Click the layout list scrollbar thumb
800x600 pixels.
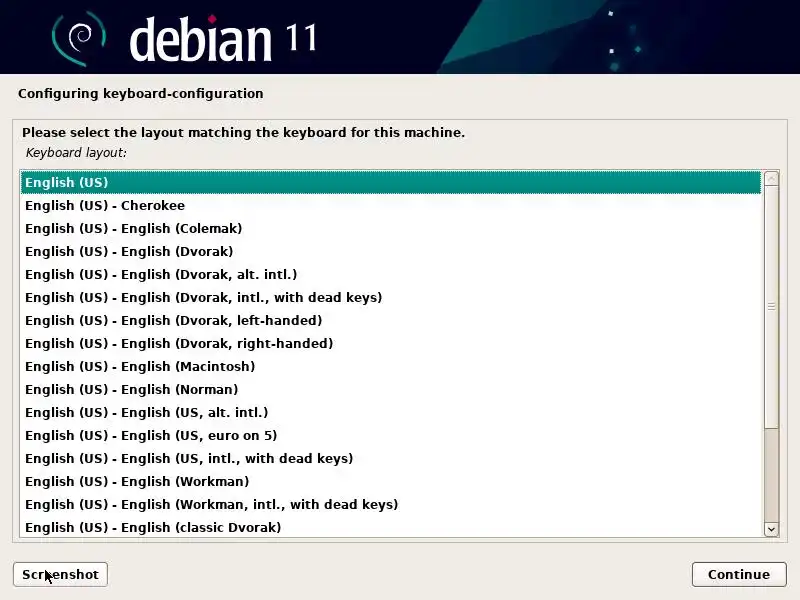771,307
